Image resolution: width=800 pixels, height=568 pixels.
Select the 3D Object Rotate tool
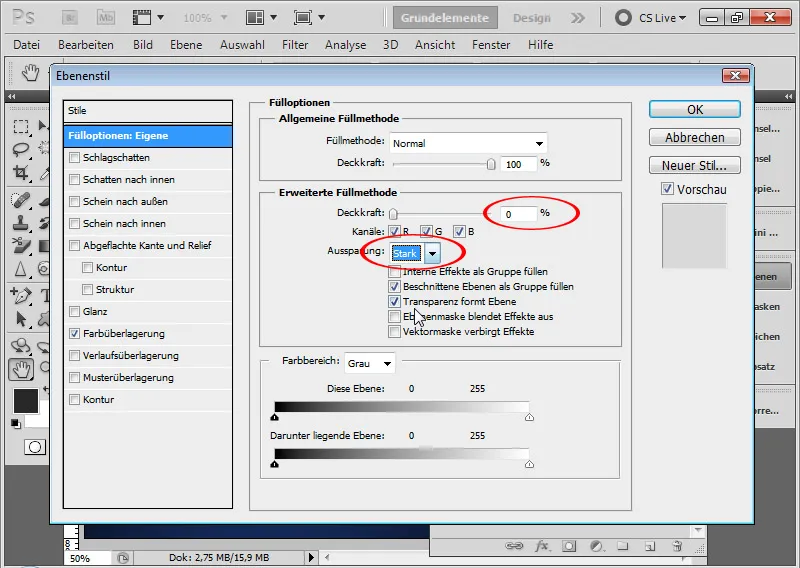21,345
